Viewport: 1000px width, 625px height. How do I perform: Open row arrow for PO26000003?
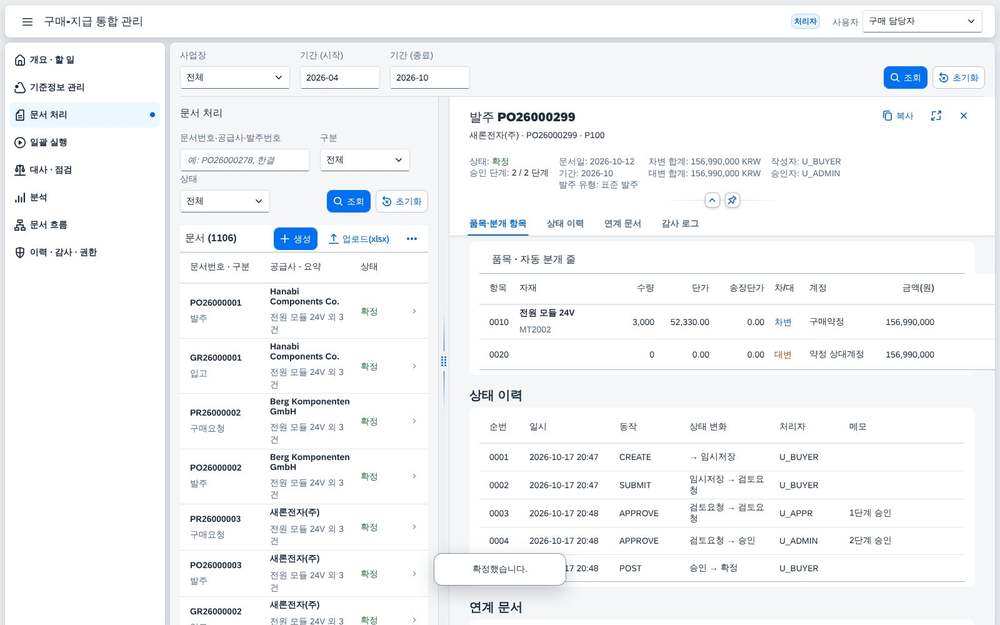pyautogui.click(x=415, y=573)
